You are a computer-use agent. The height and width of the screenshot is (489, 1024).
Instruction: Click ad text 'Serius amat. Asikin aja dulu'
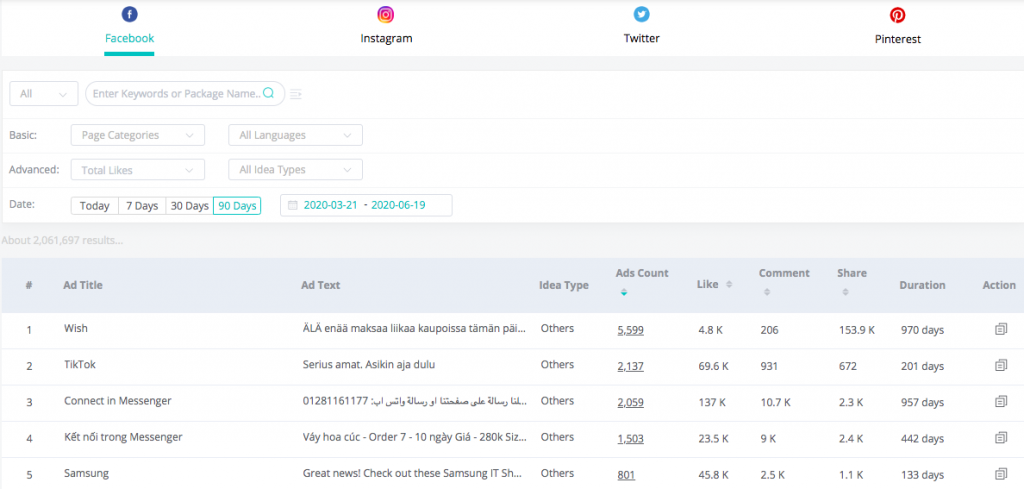(369, 364)
